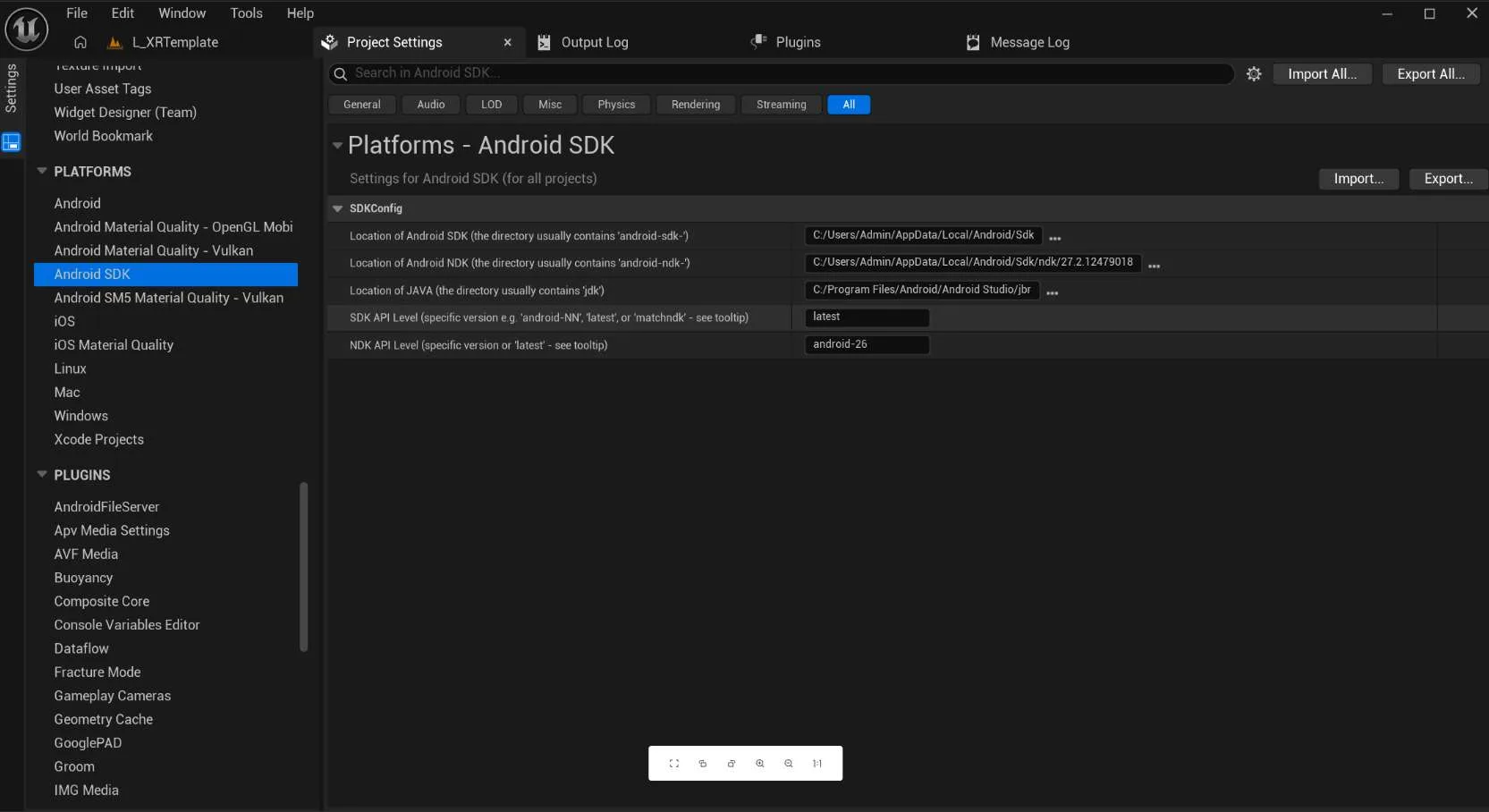Screen dimensions: 1489x812
Task: Click the Message Log tab icon
Action: pyautogui.click(x=973, y=42)
